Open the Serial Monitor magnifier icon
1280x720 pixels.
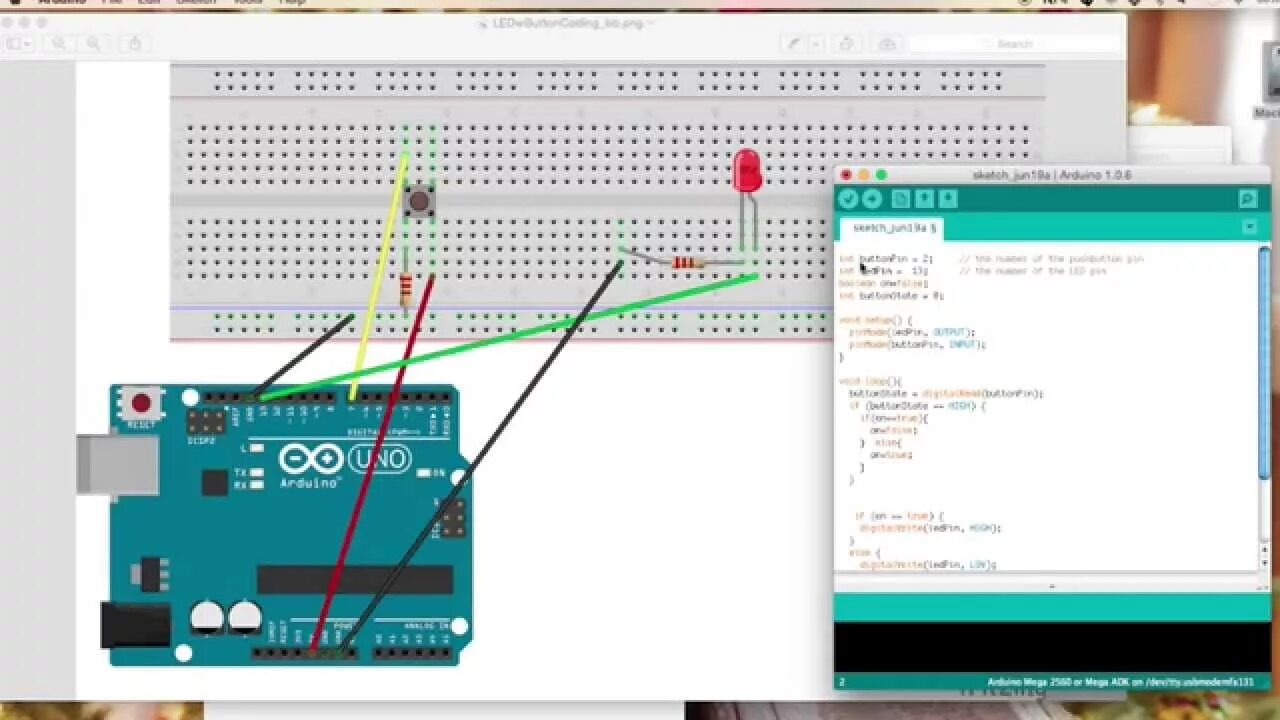point(1247,199)
